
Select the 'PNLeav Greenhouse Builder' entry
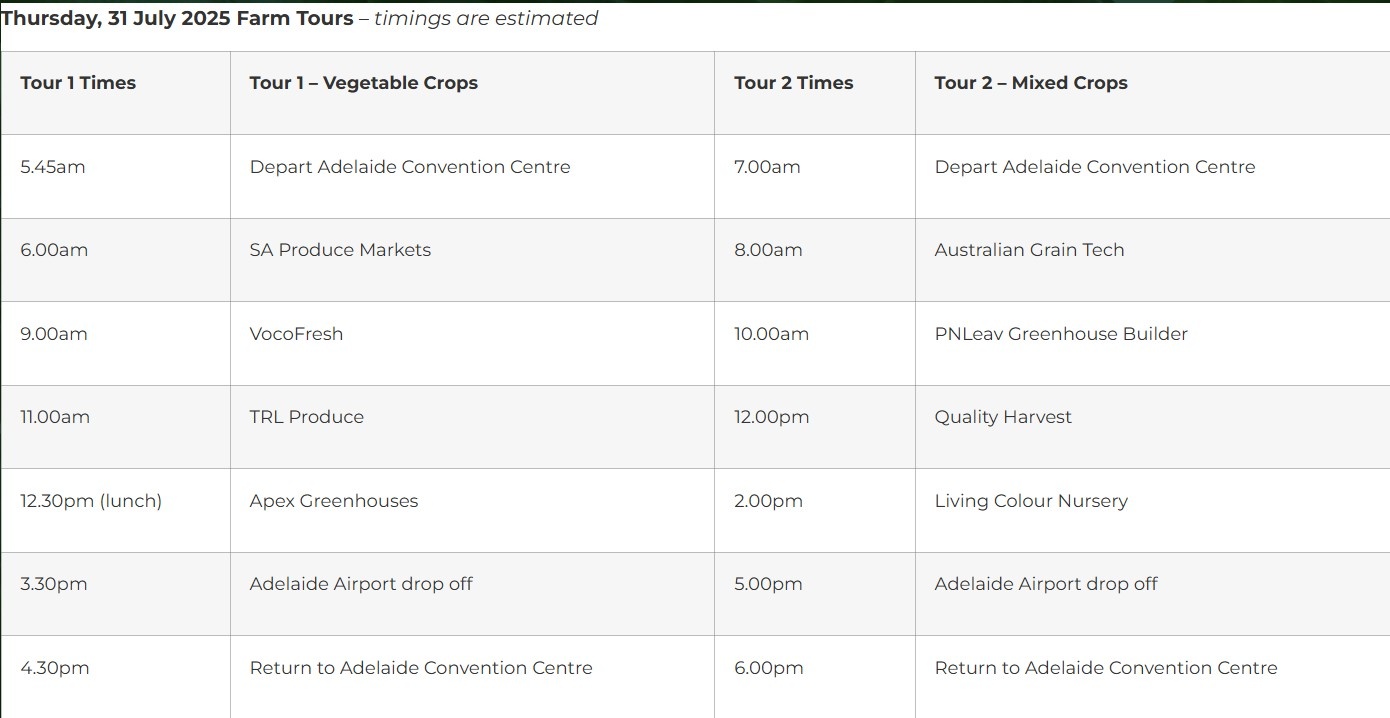[1061, 334]
